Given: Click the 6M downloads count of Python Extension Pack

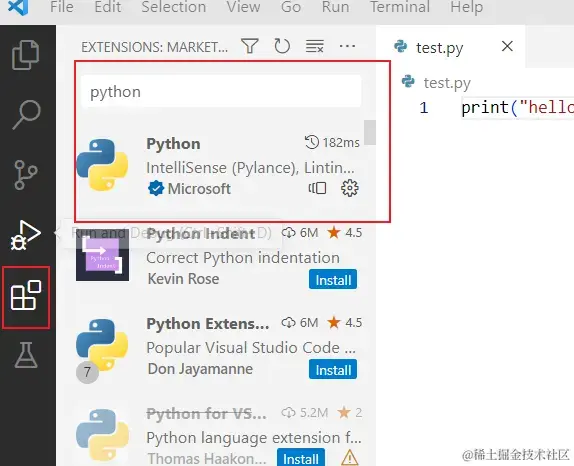Looking at the screenshot, I should pos(300,323).
